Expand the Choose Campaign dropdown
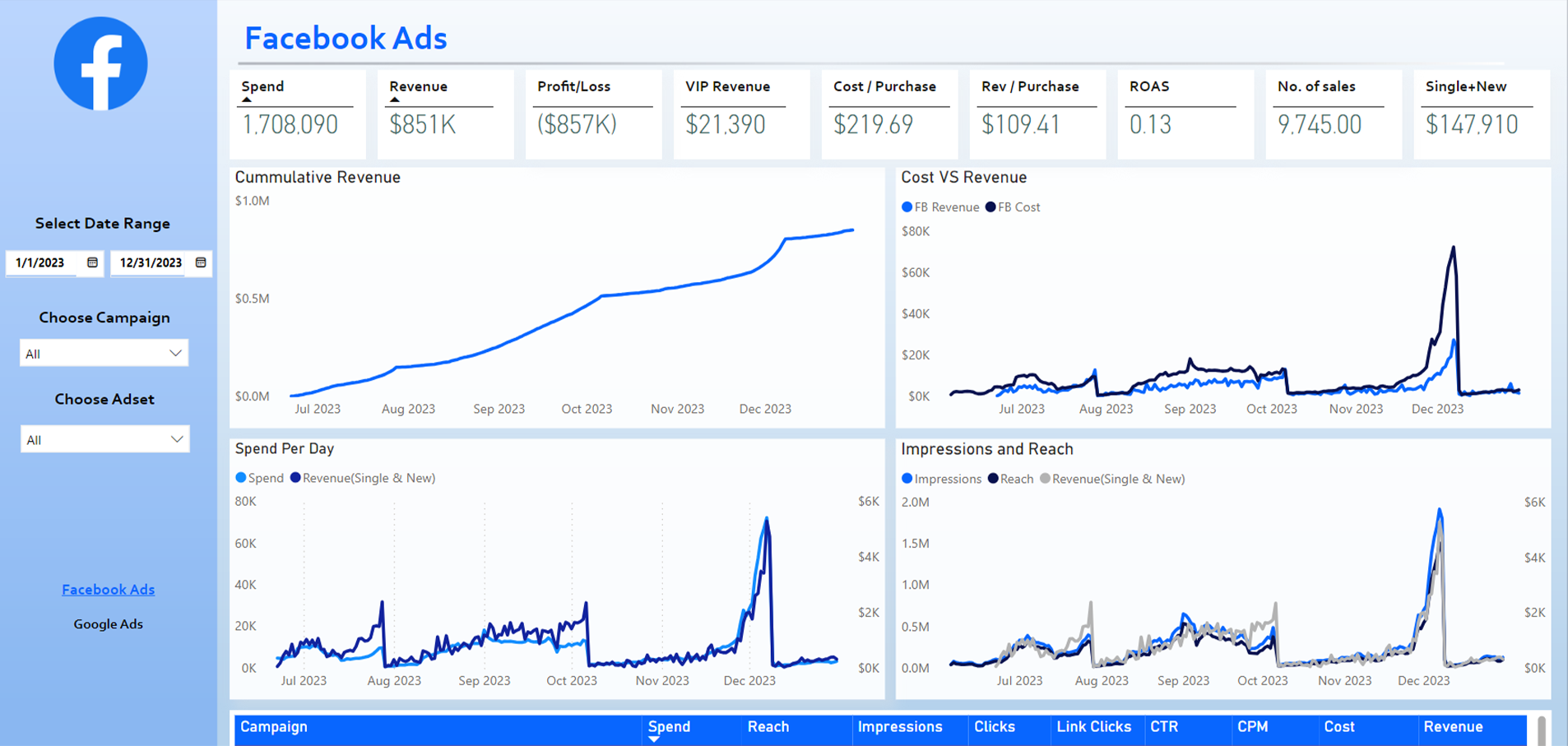 click(x=104, y=354)
